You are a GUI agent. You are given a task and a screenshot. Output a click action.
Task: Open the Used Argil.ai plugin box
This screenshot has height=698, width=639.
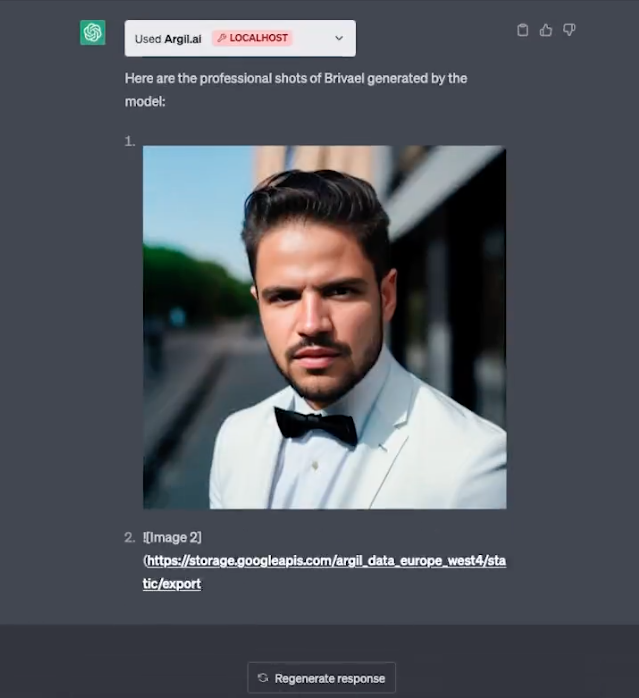[240, 38]
